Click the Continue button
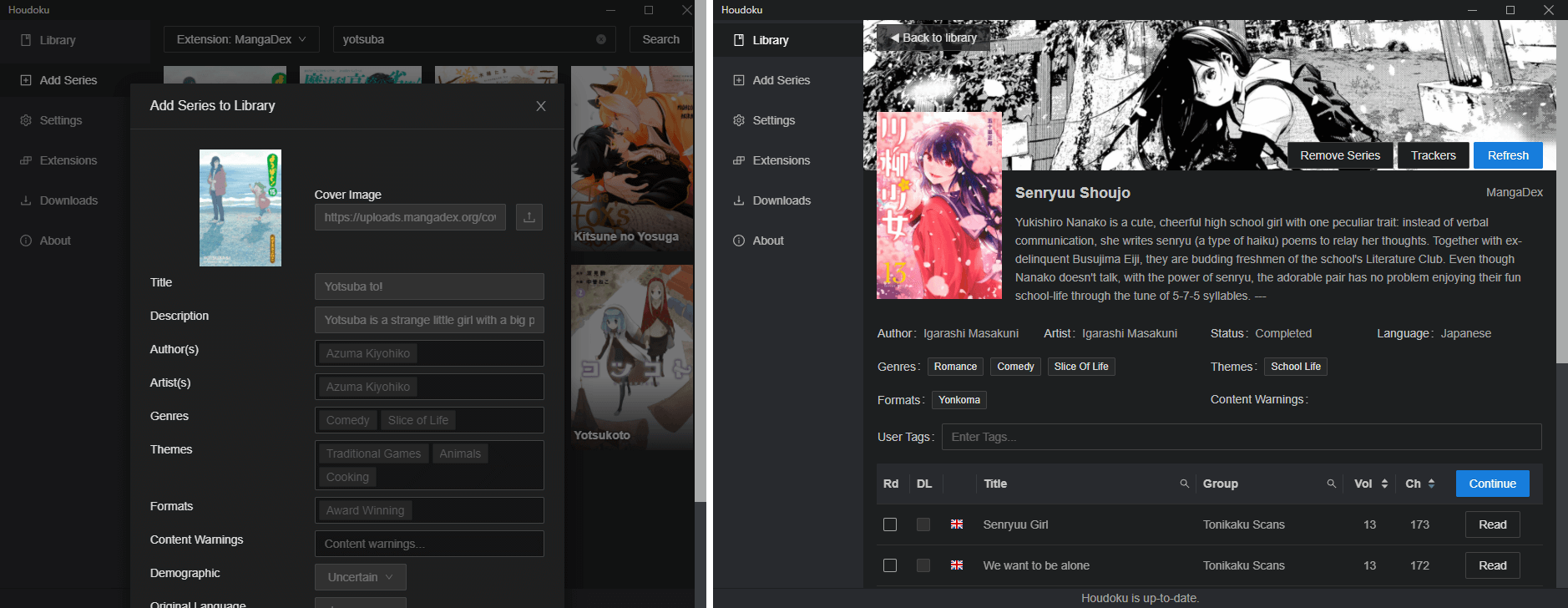 tap(1492, 484)
